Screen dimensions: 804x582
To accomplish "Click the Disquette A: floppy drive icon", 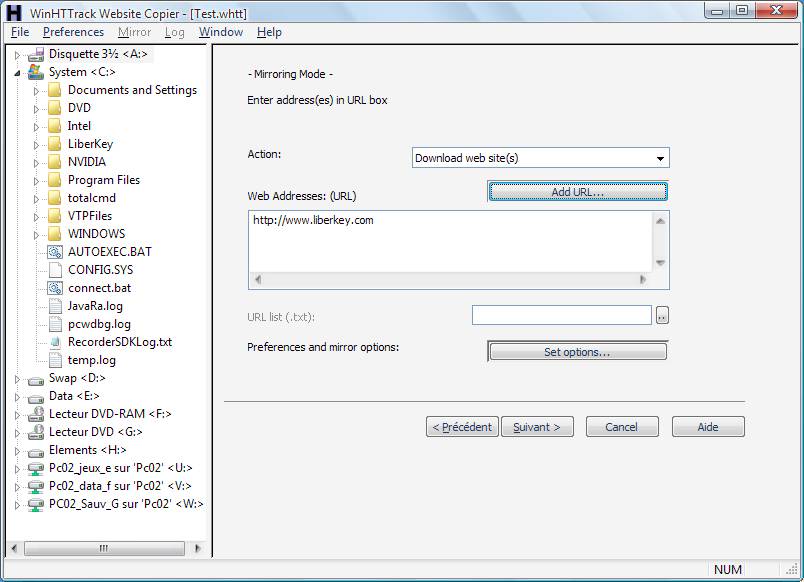I will point(35,54).
